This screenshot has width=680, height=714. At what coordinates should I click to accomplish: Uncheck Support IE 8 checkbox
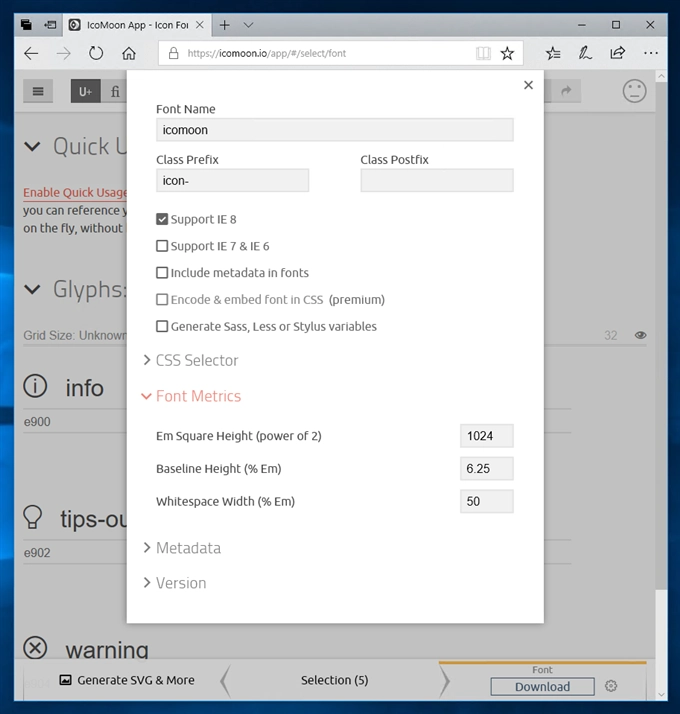[162, 219]
